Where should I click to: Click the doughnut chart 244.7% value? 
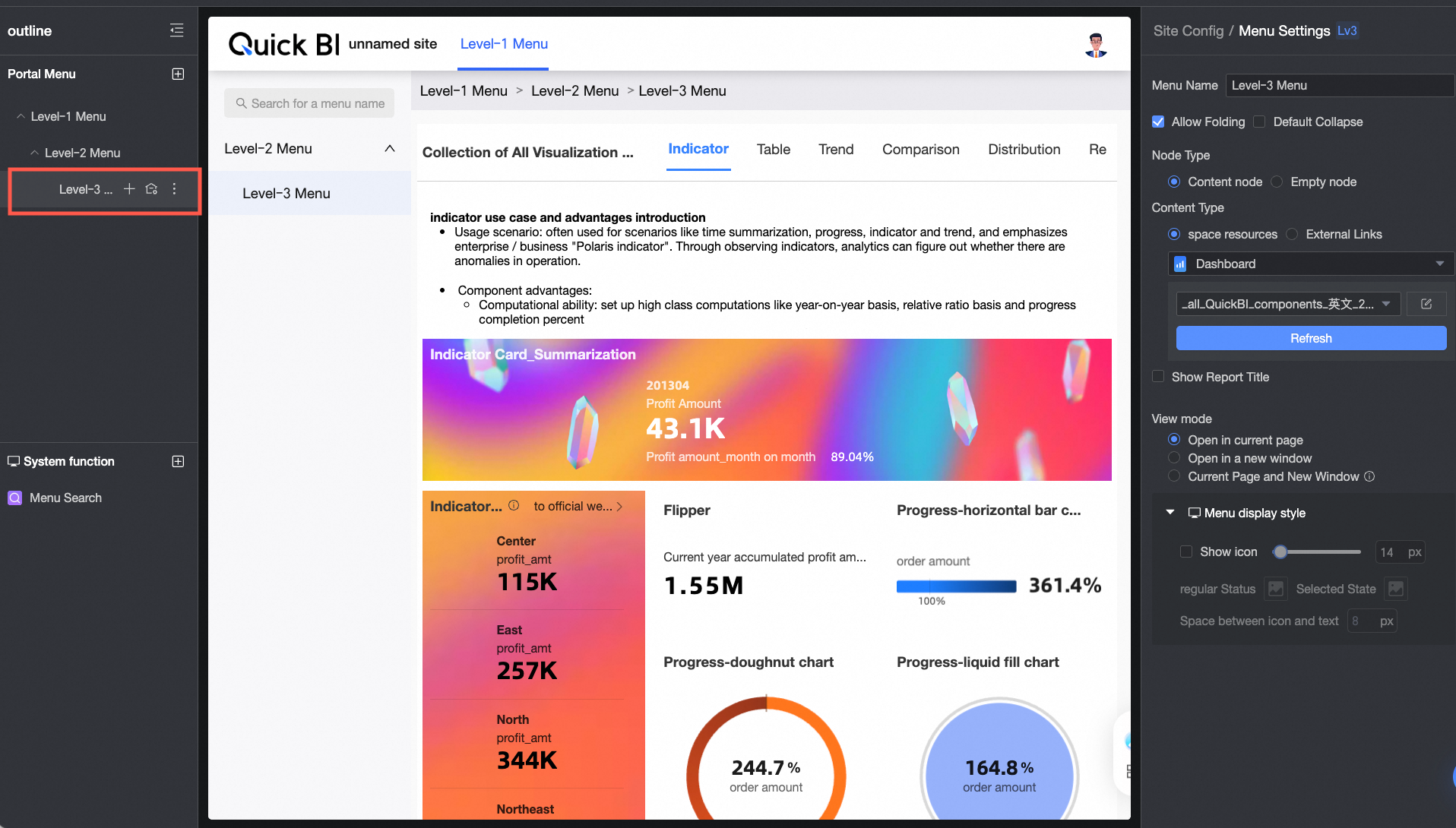[x=766, y=767]
